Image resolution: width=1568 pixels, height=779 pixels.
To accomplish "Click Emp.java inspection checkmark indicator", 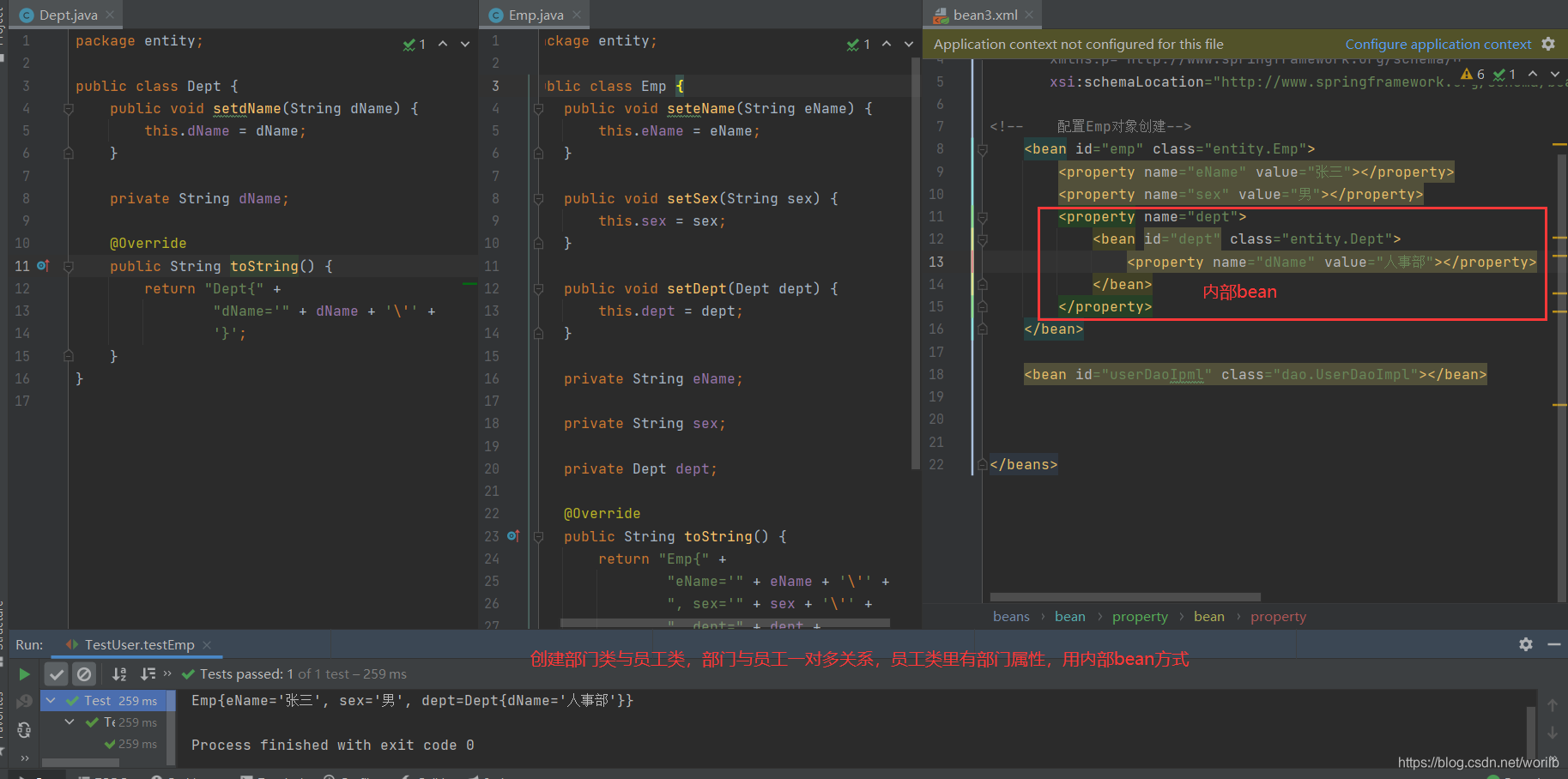I will 858,45.
